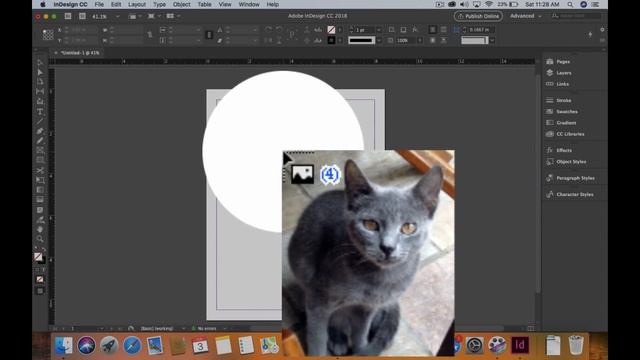Select the Content Collector tool
This screenshot has height=360, width=640.
click(40, 102)
